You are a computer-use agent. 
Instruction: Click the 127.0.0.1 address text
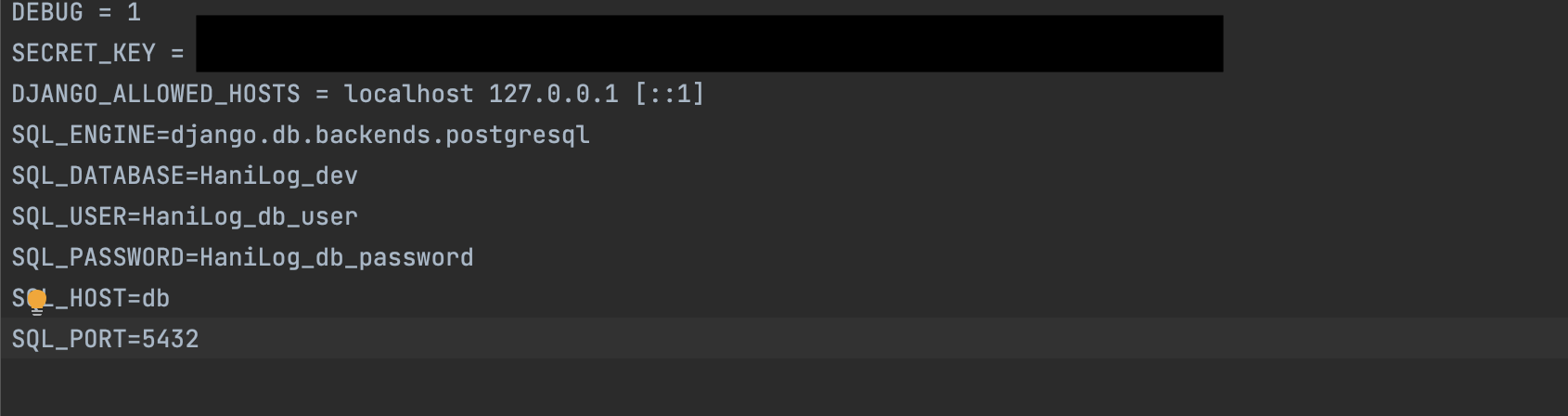click(553, 94)
